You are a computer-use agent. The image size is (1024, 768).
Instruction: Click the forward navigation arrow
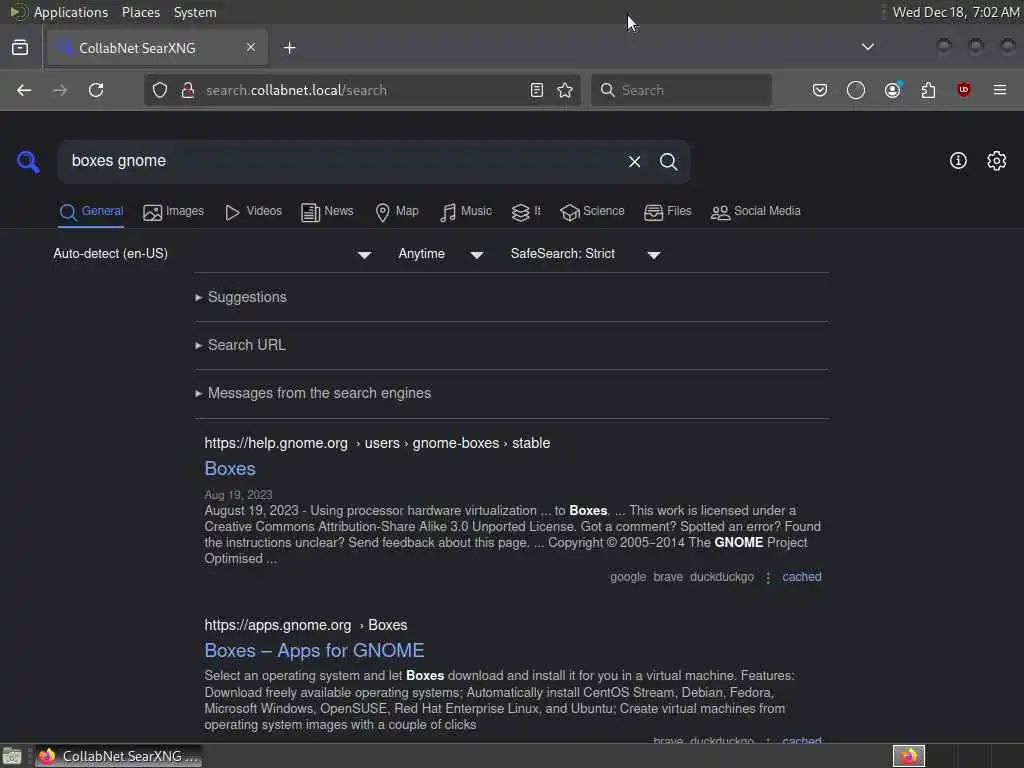pos(59,90)
